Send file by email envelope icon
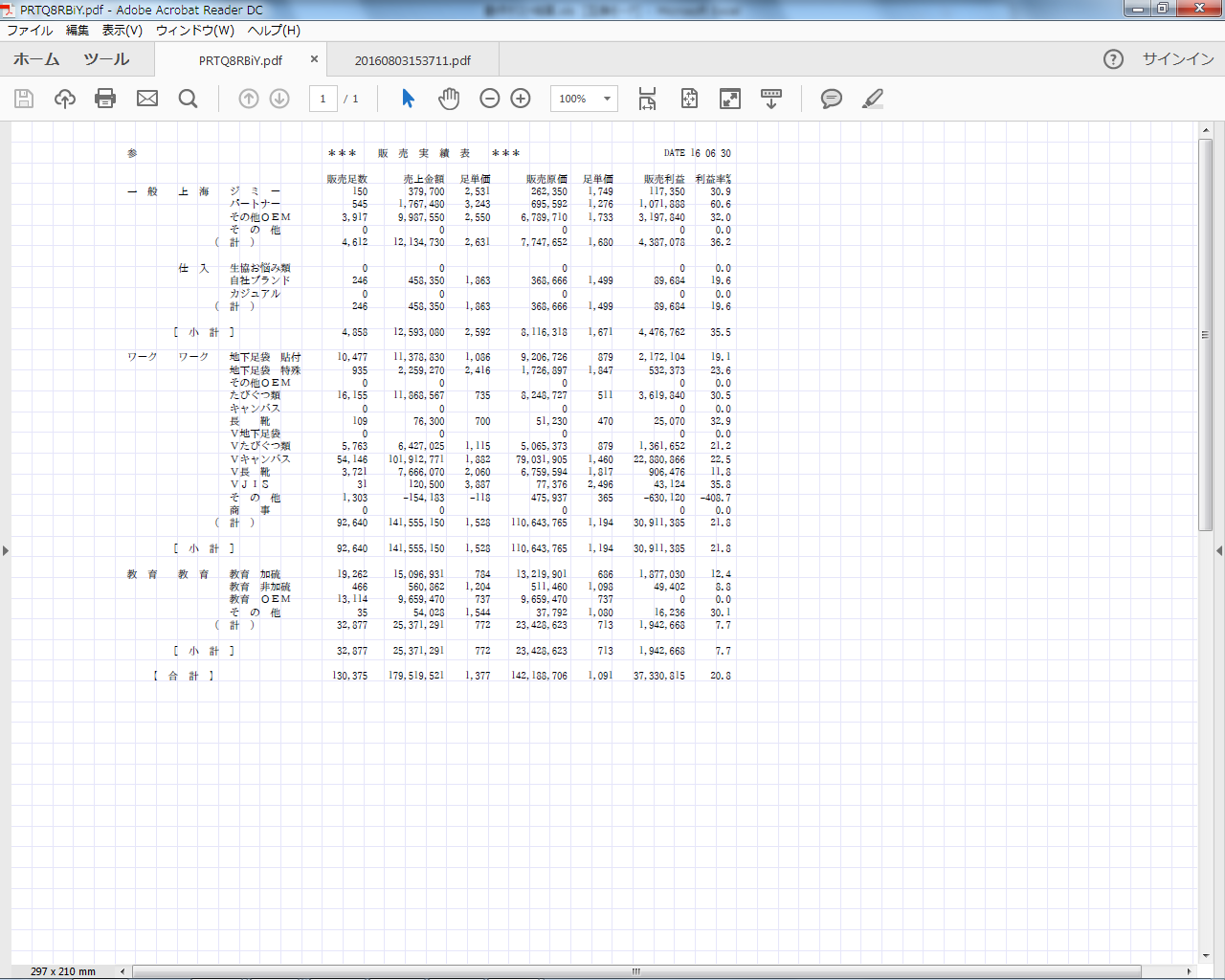Screen dimensions: 1225x980 147,99
